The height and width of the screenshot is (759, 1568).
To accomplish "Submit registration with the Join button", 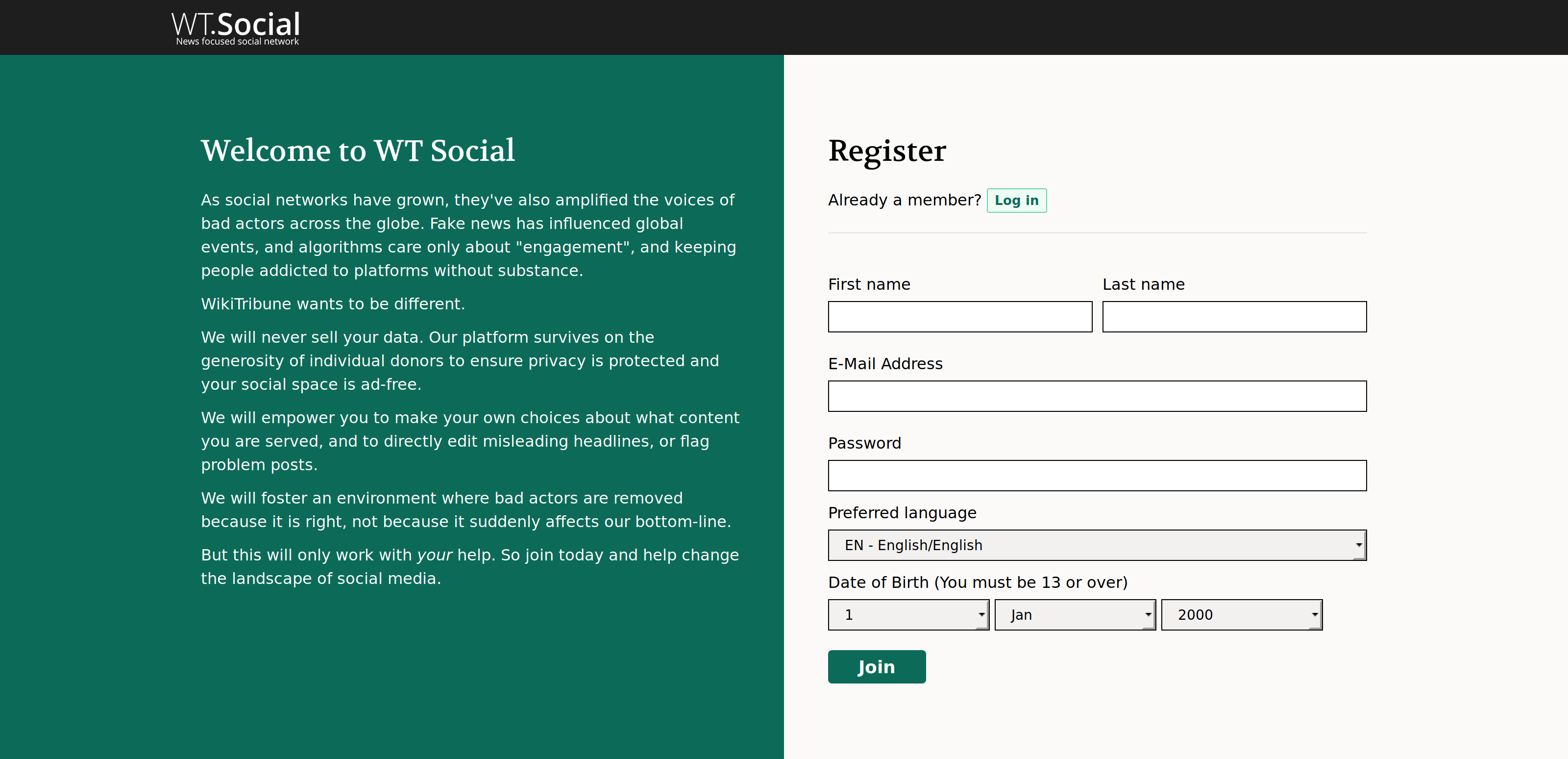I will (877, 666).
